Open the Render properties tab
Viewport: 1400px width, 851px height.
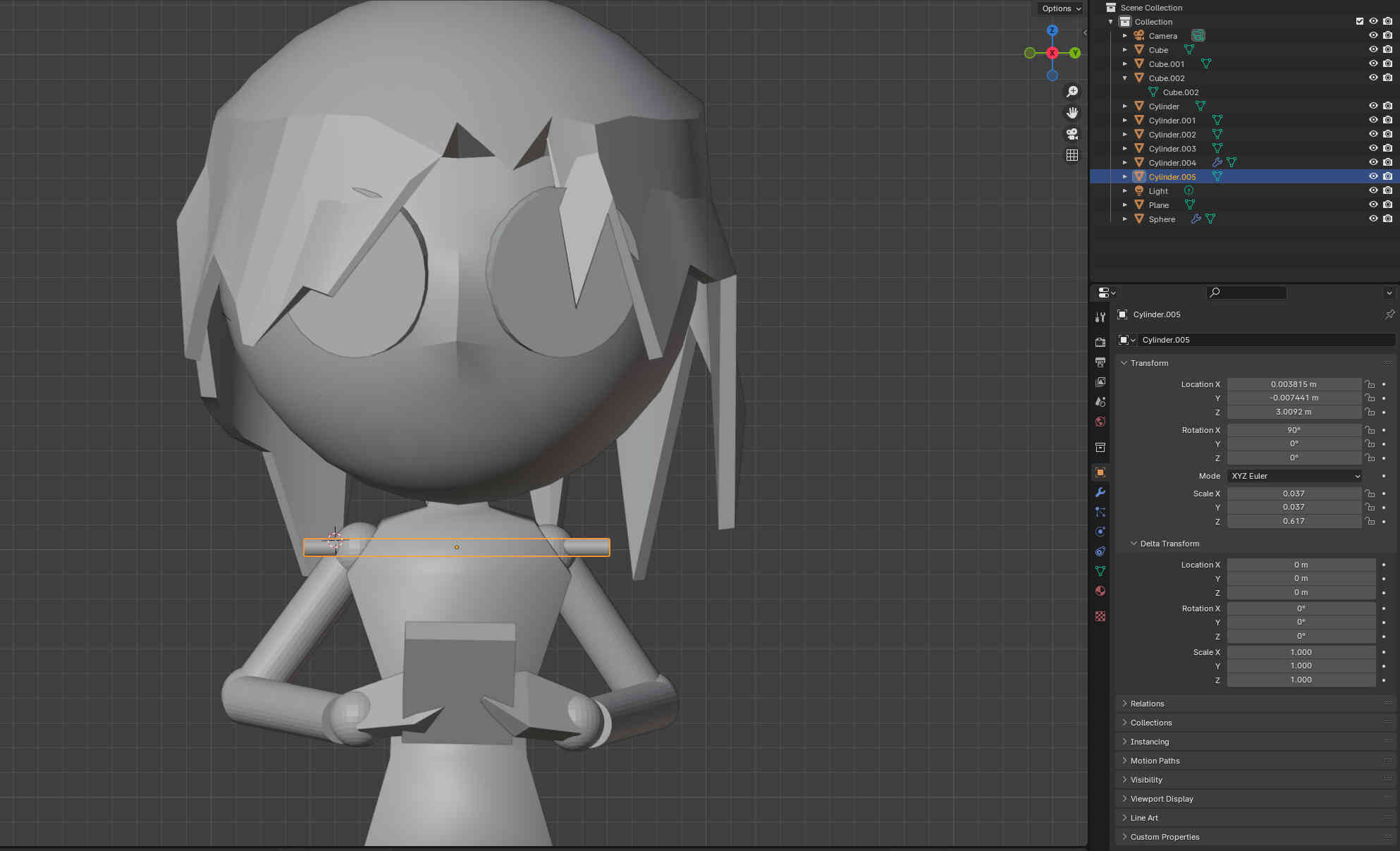[x=1100, y=342]
